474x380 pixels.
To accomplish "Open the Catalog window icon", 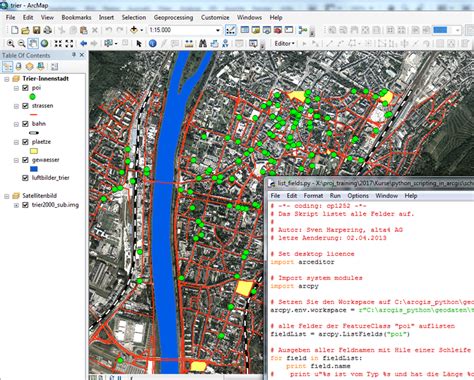I will click(x=256, y=30).
